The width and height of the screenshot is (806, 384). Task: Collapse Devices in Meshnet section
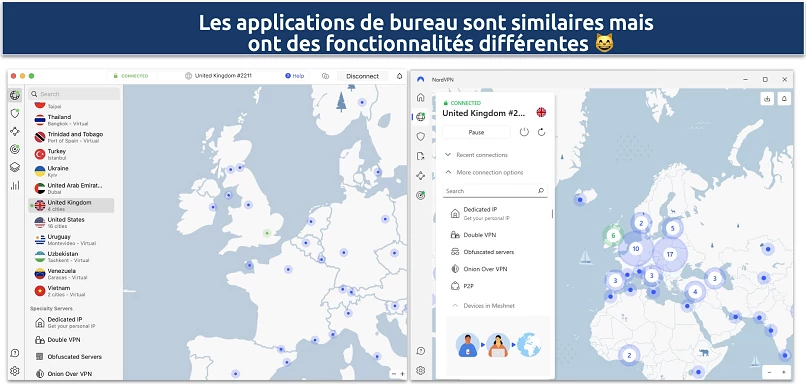482,305
